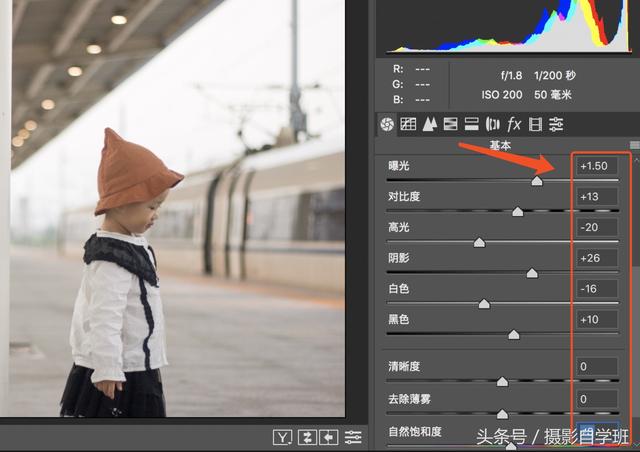This screenshot has height=452, width=640.
Task: Swap before and after settings icon
Action: pos(307,437)
